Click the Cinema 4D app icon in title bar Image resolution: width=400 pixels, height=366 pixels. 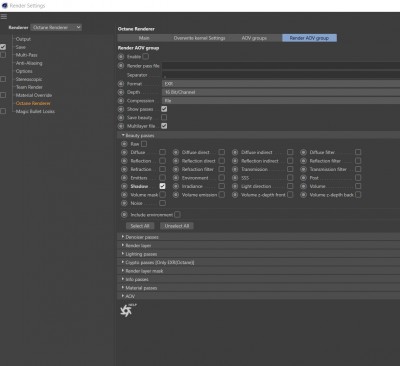tap(5, 5)
